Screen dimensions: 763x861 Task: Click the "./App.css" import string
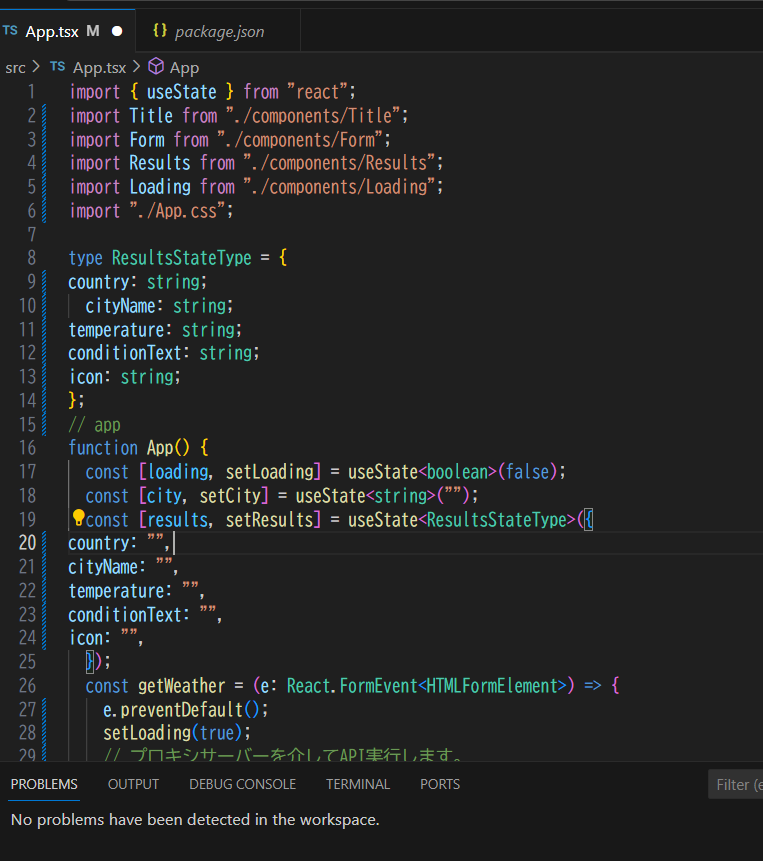(178, 211)
